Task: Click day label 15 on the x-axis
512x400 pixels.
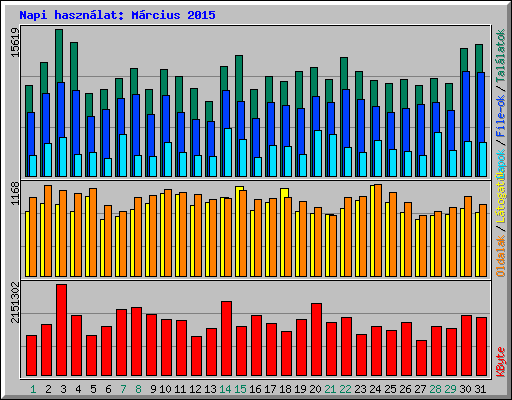Action: pyautogui.click(x=240, y=389)
